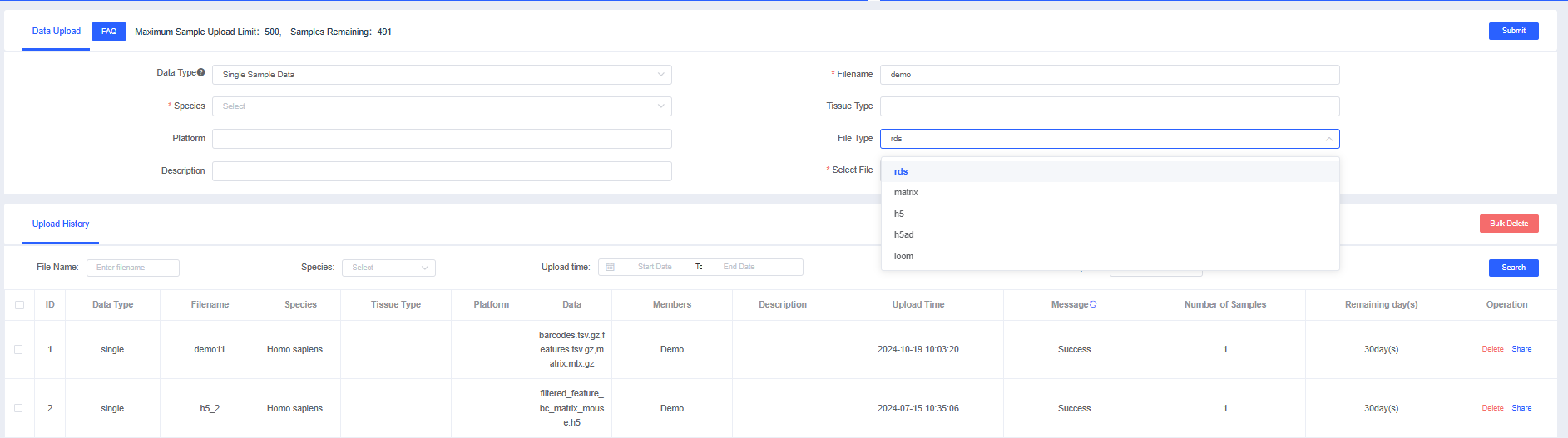Open the Species filter in Upload History
1568x438 pixels.
coord(388,268)
